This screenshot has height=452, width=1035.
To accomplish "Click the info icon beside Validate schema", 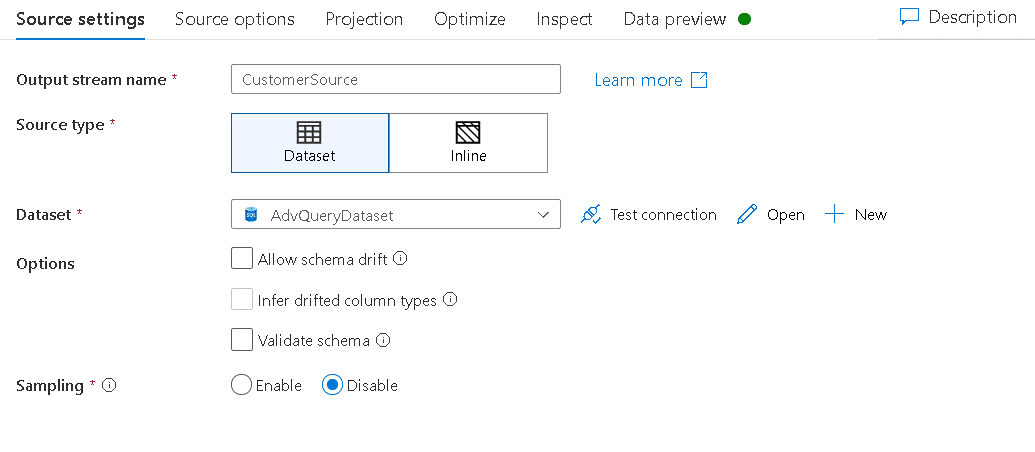I will [x=383, y=340].
